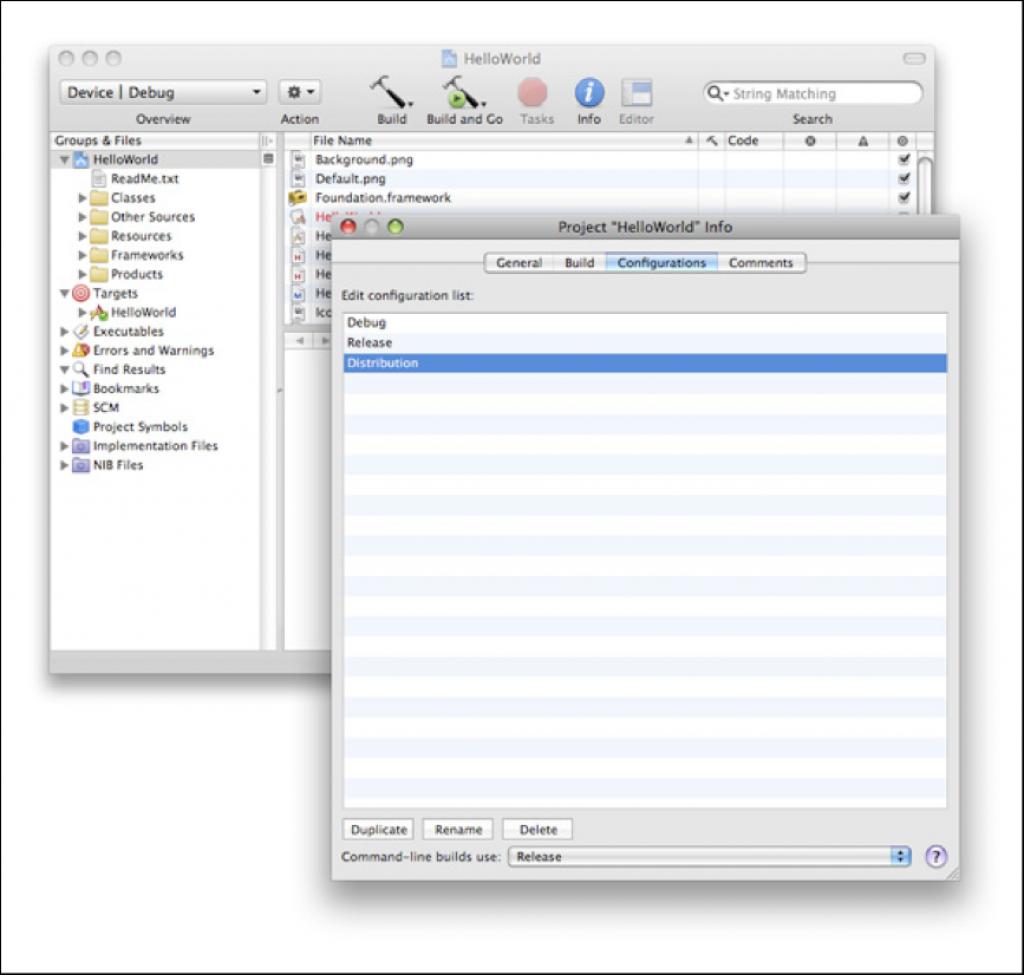Viewport: 1024px width, 975px height.
Task: Expand the Resources folder
Action: click(x=82, y=236)
